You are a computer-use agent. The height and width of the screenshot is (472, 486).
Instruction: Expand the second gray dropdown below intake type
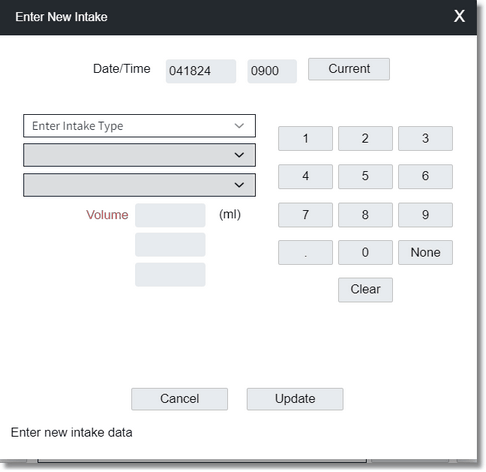coord(139,155)
